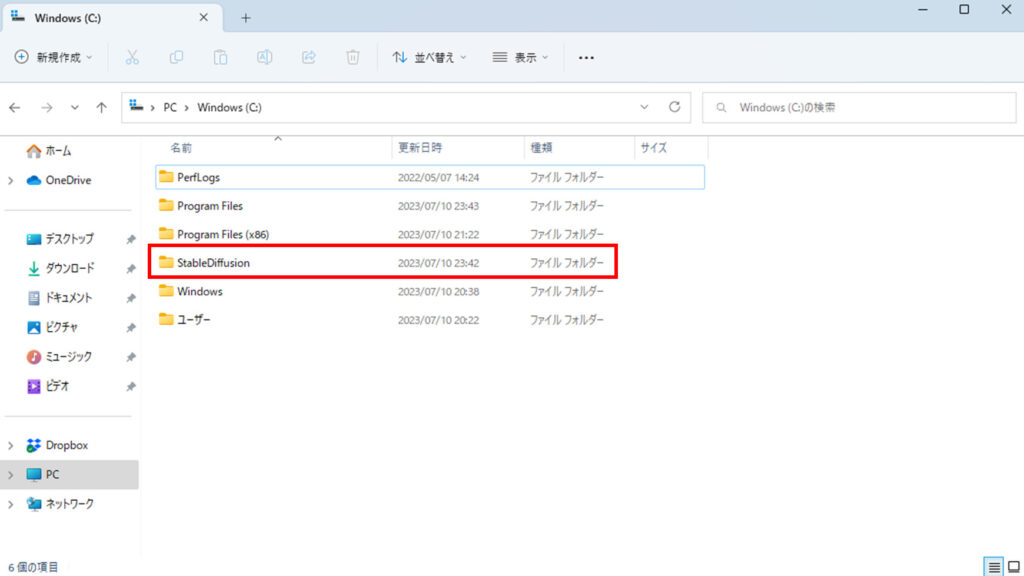
Task: Refresh the current folder view
Action: [x=674, y=107]
